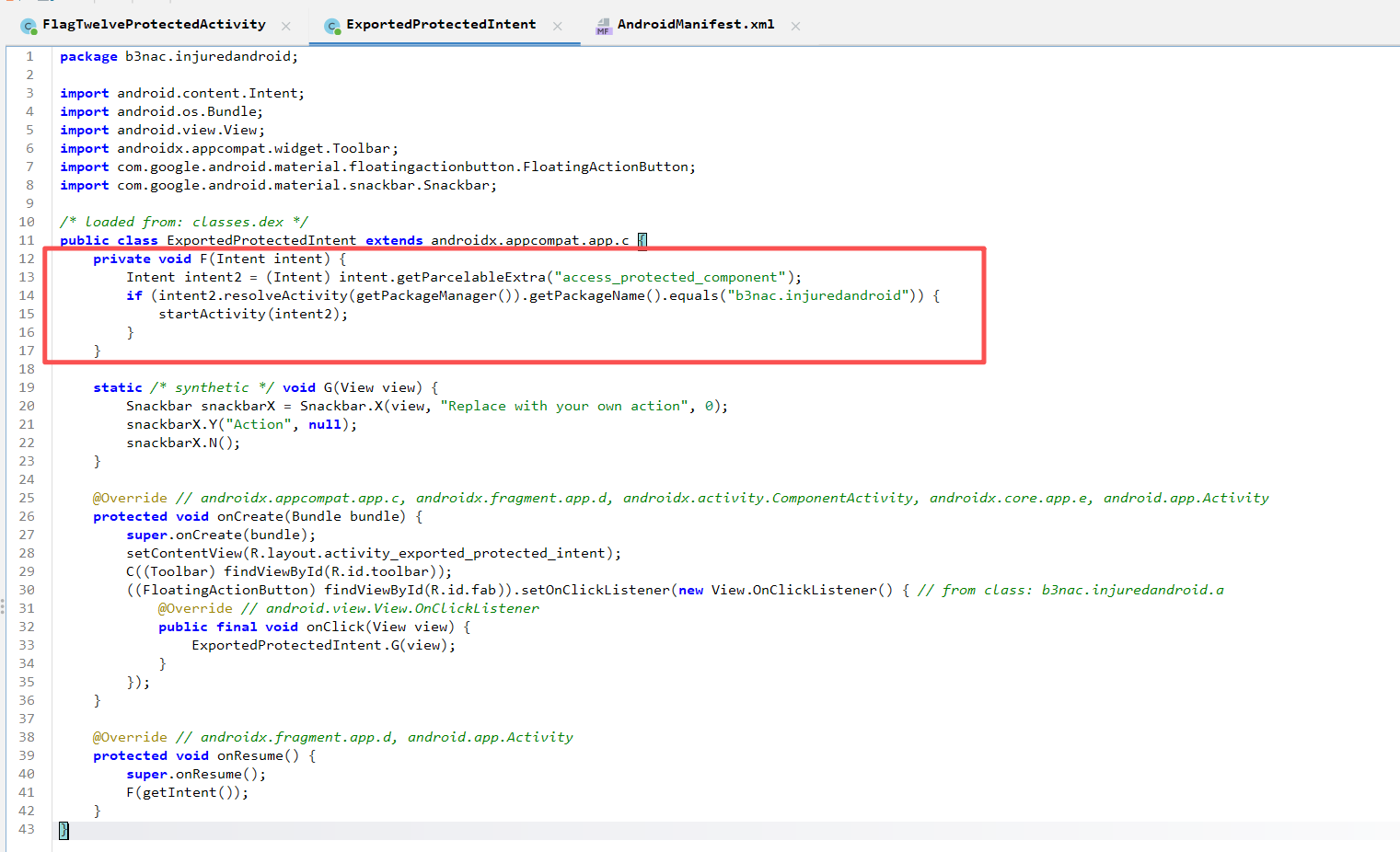
Task: Close the FlagTwelveProtectedActivity tab
Action: (x=286, y=26)
